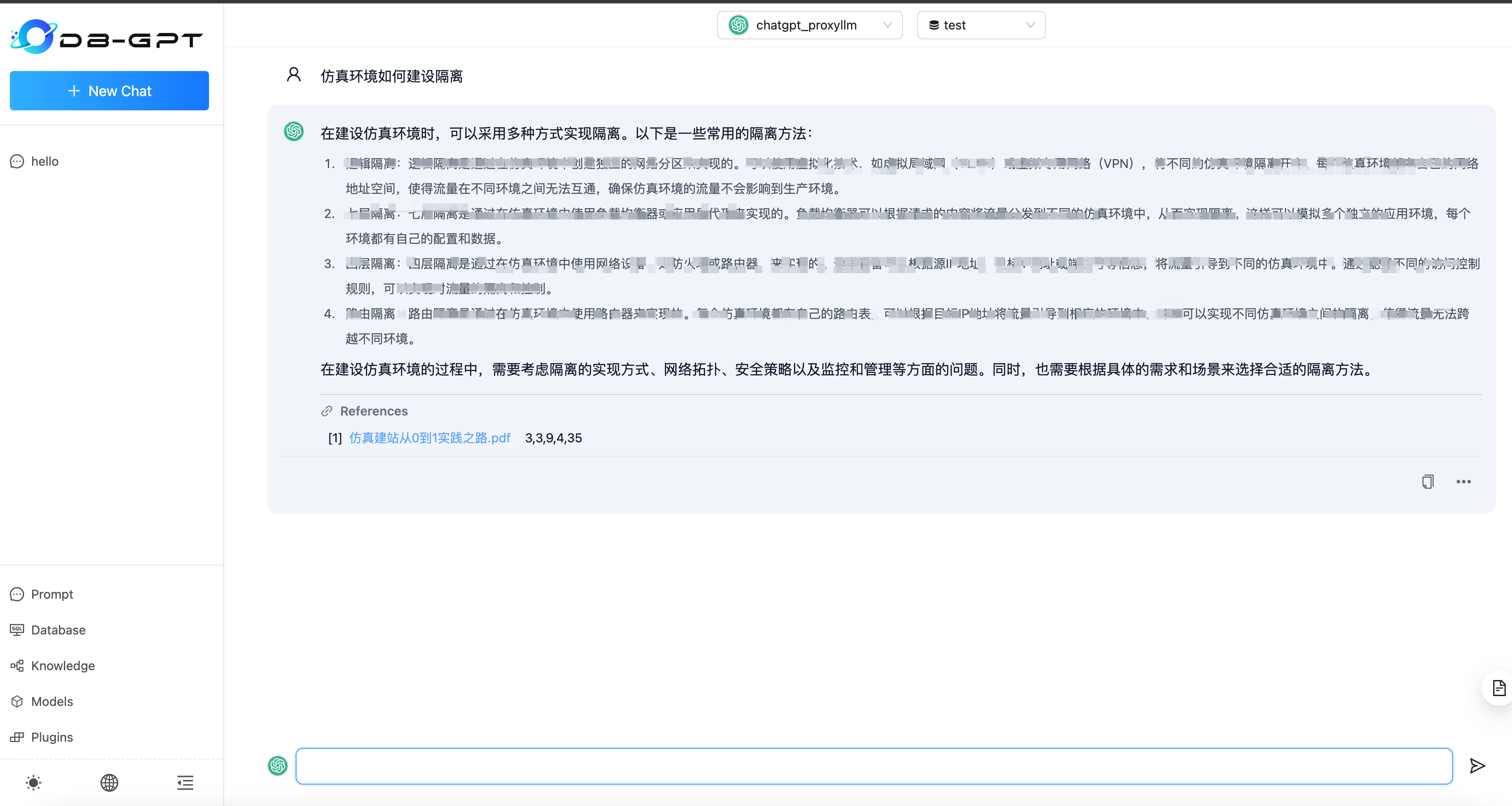Click the floating document icon at right edge
Viewport: 1512px width, 806px height.
pyautogui.click(x=1499, y=688)
